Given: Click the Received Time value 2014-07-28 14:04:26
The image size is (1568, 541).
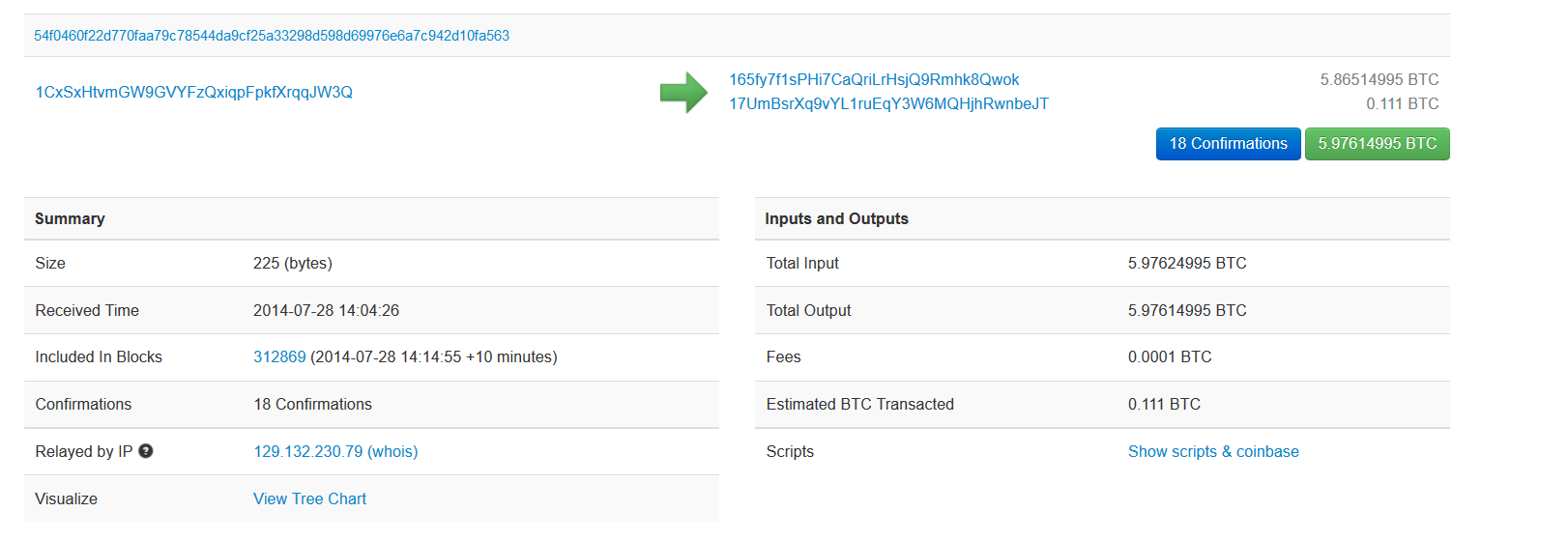Looking at the screenshot, I should click(x=326, y=311).
